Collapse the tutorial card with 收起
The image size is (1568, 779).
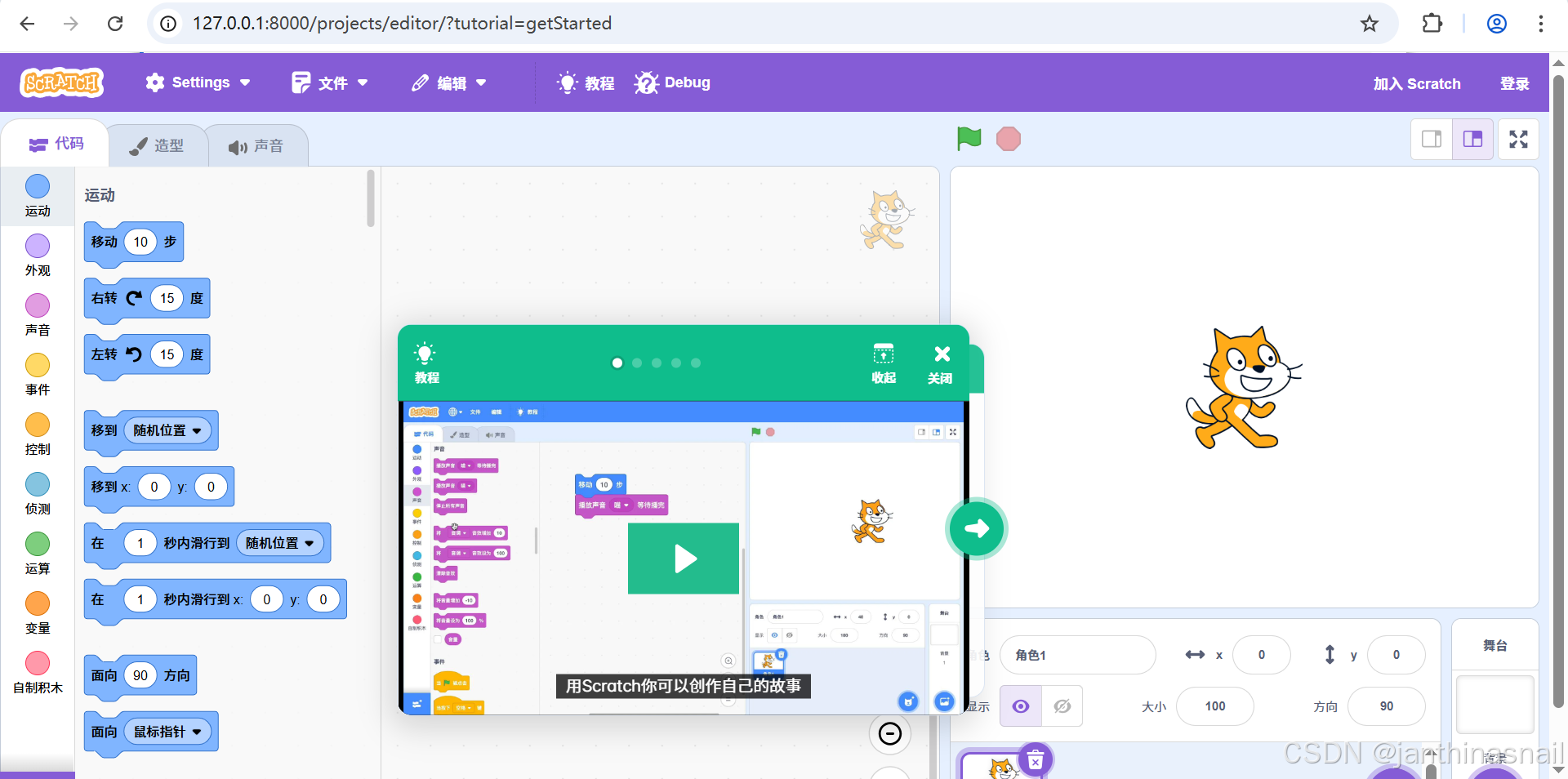click(884, 363)
